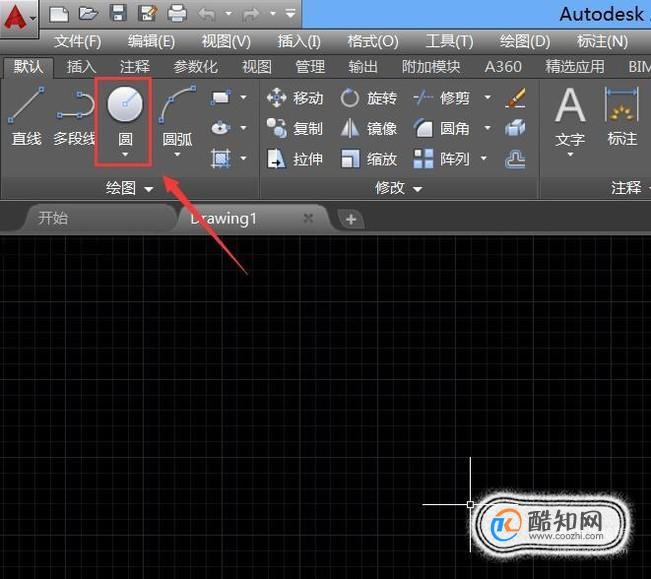This screenshot has width=651, height=579.
Task: Click the 旋转 rotate tool
Action: tap(369, 98)
